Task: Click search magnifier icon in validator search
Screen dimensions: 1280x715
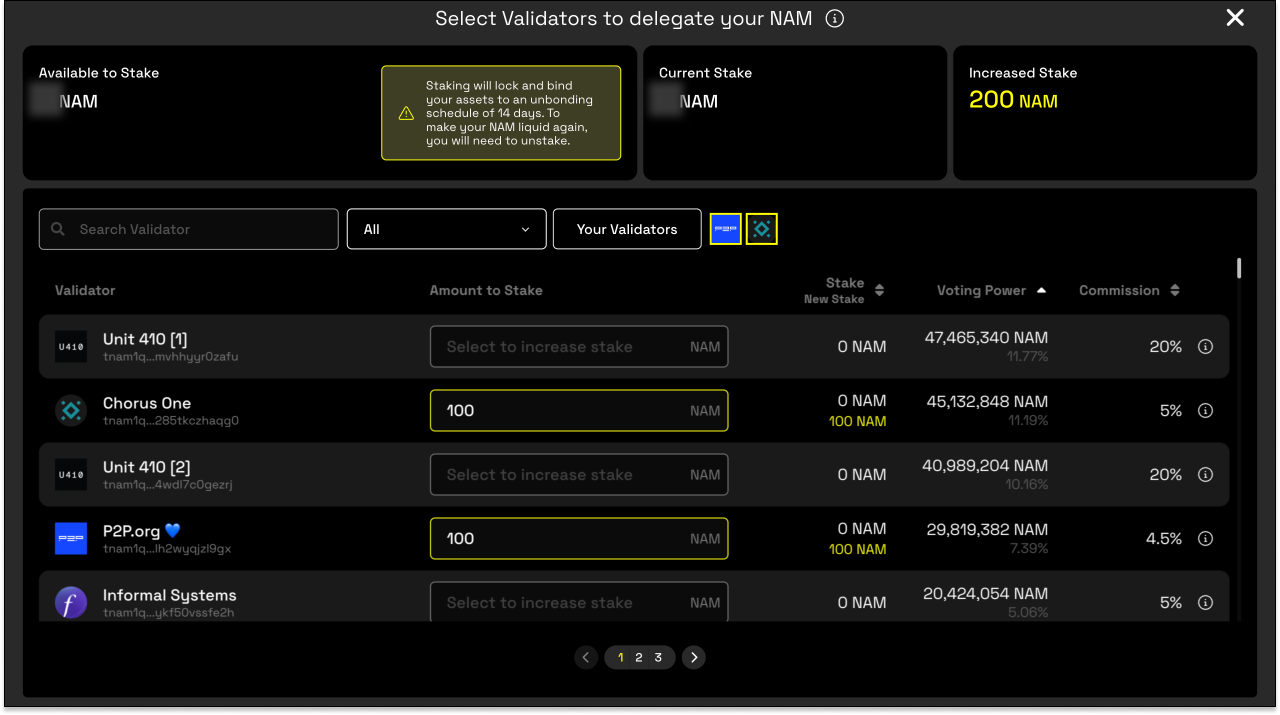Action: (x=58, y=229)
